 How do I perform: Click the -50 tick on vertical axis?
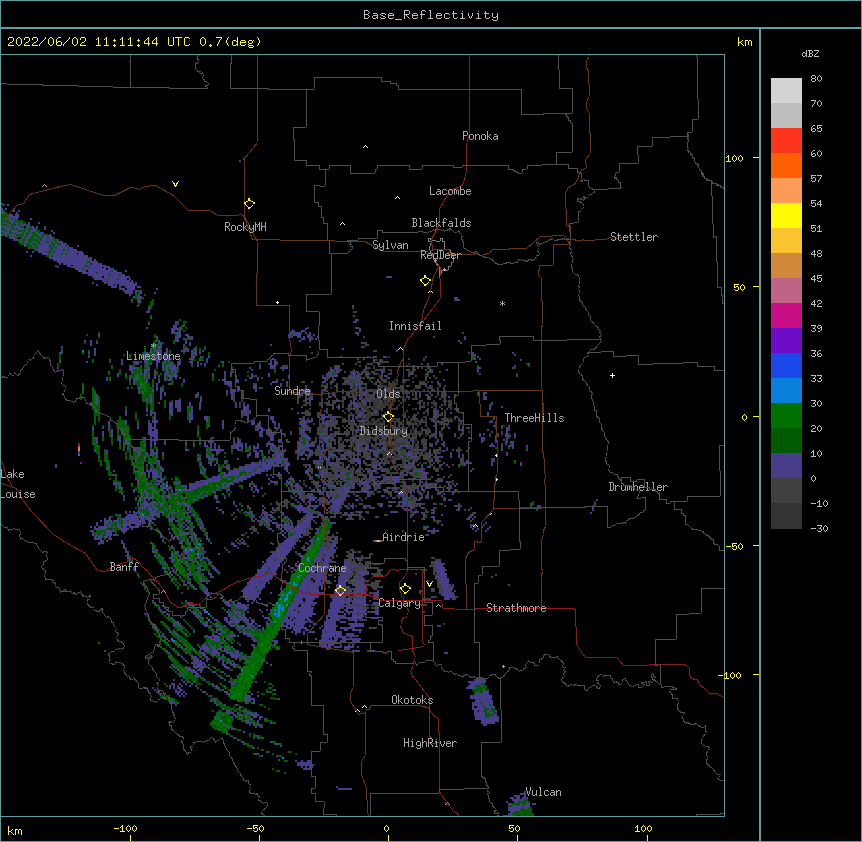734,546
